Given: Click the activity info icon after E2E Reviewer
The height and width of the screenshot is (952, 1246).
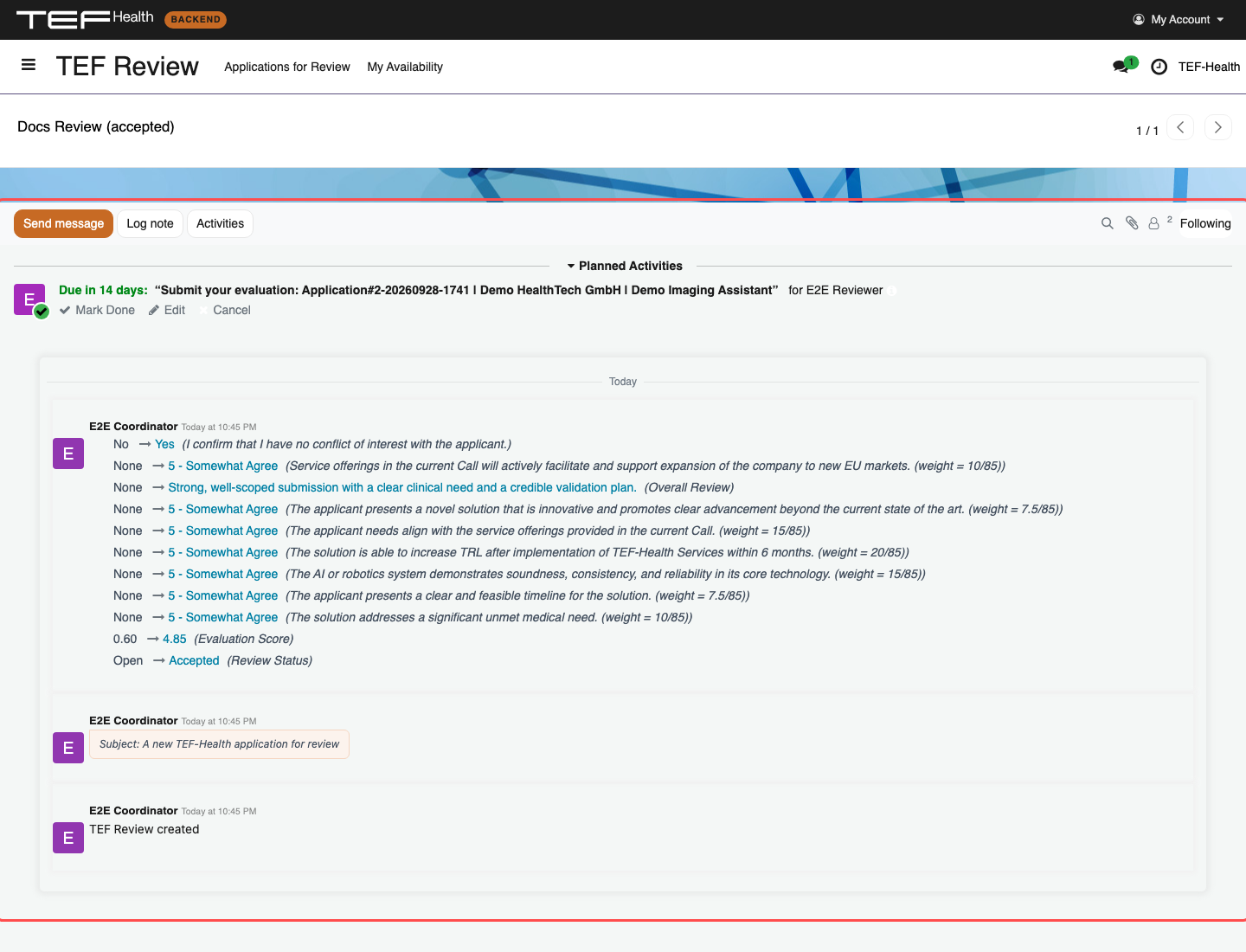Looking at the screenshot, I should (x=892, y=291).
